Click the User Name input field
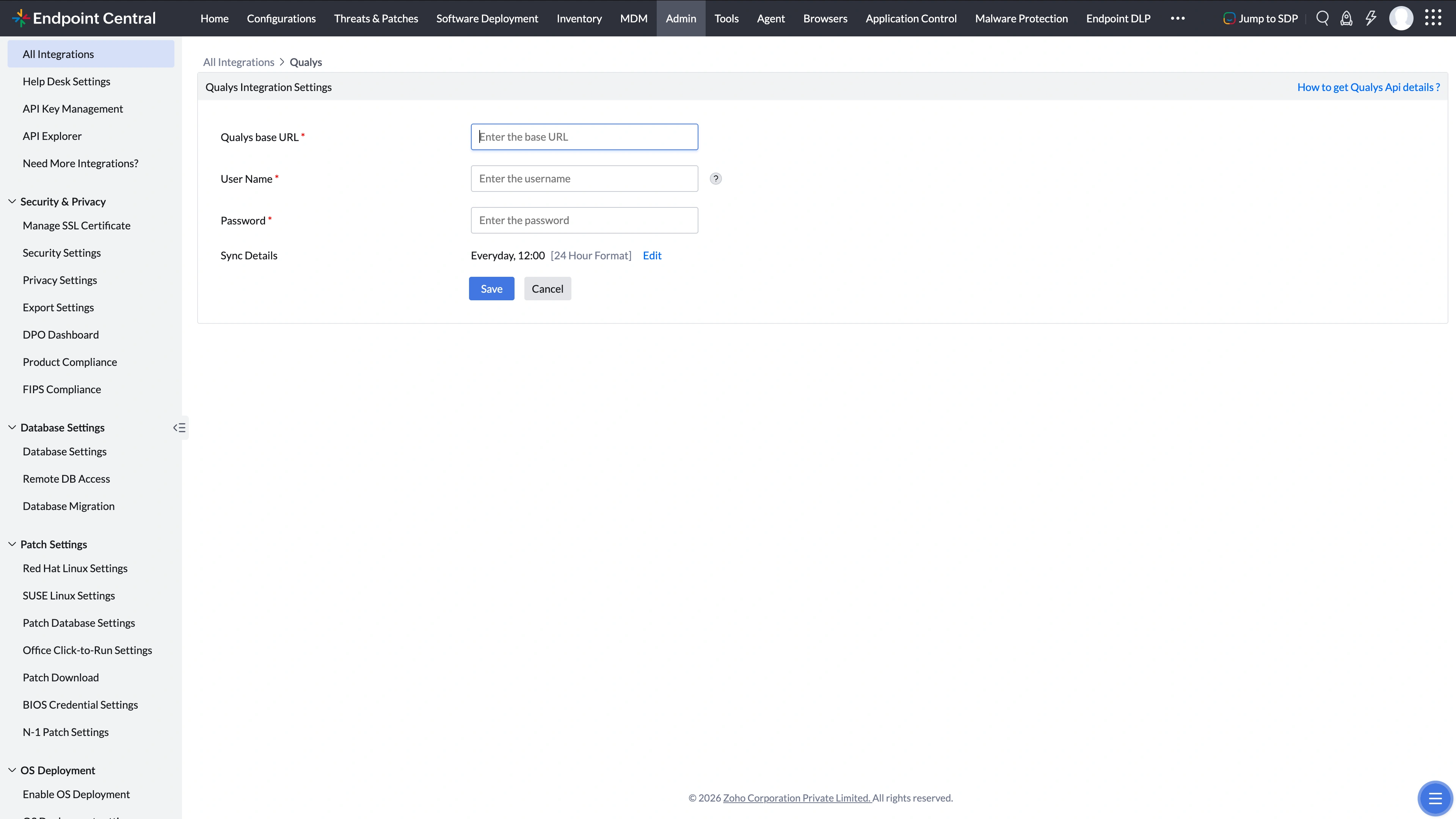This screenshot has width=1456, height=819. click(584, 179)
